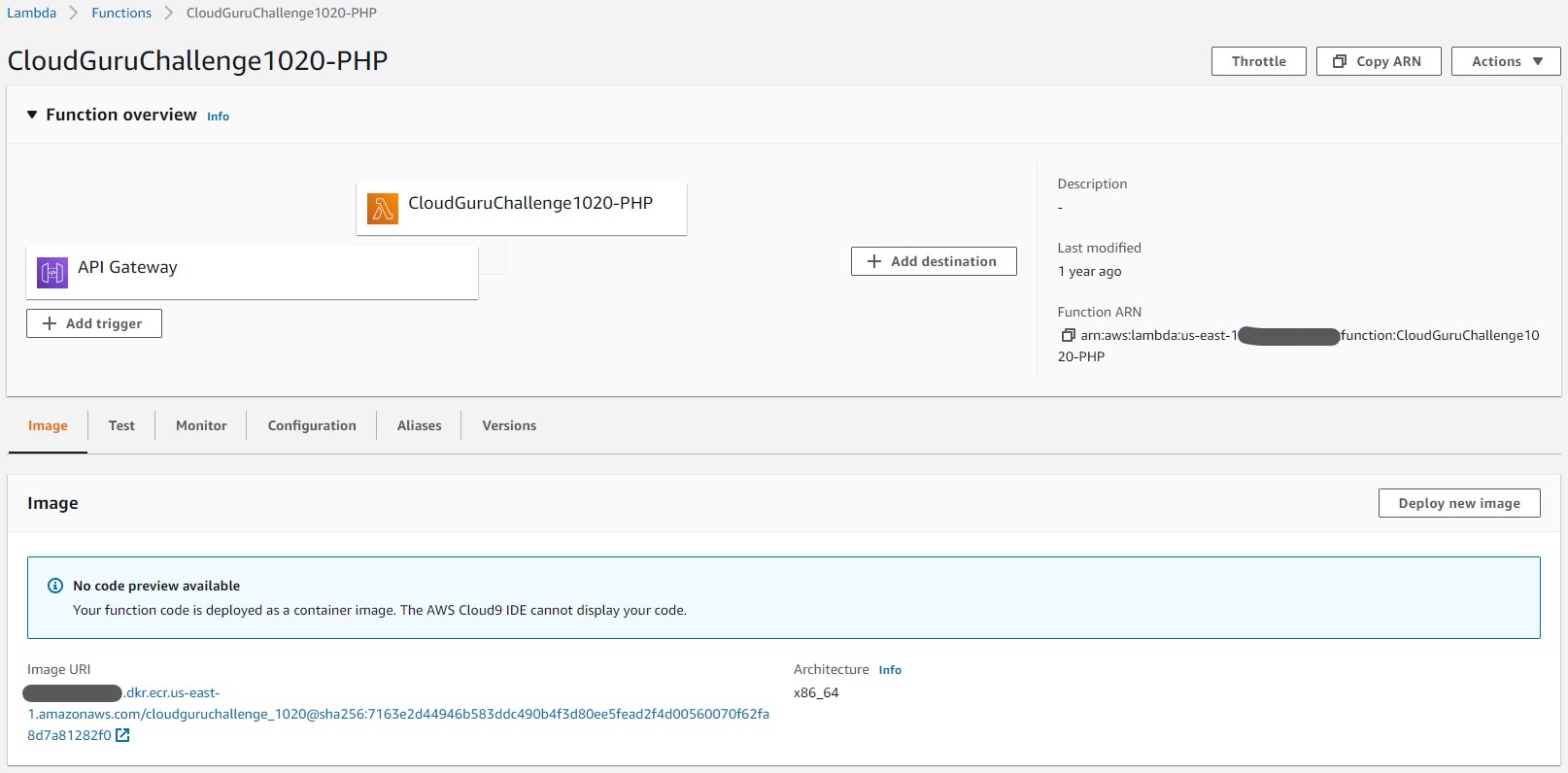Click the plus icon on Add destination

click(x=874, y=261)
